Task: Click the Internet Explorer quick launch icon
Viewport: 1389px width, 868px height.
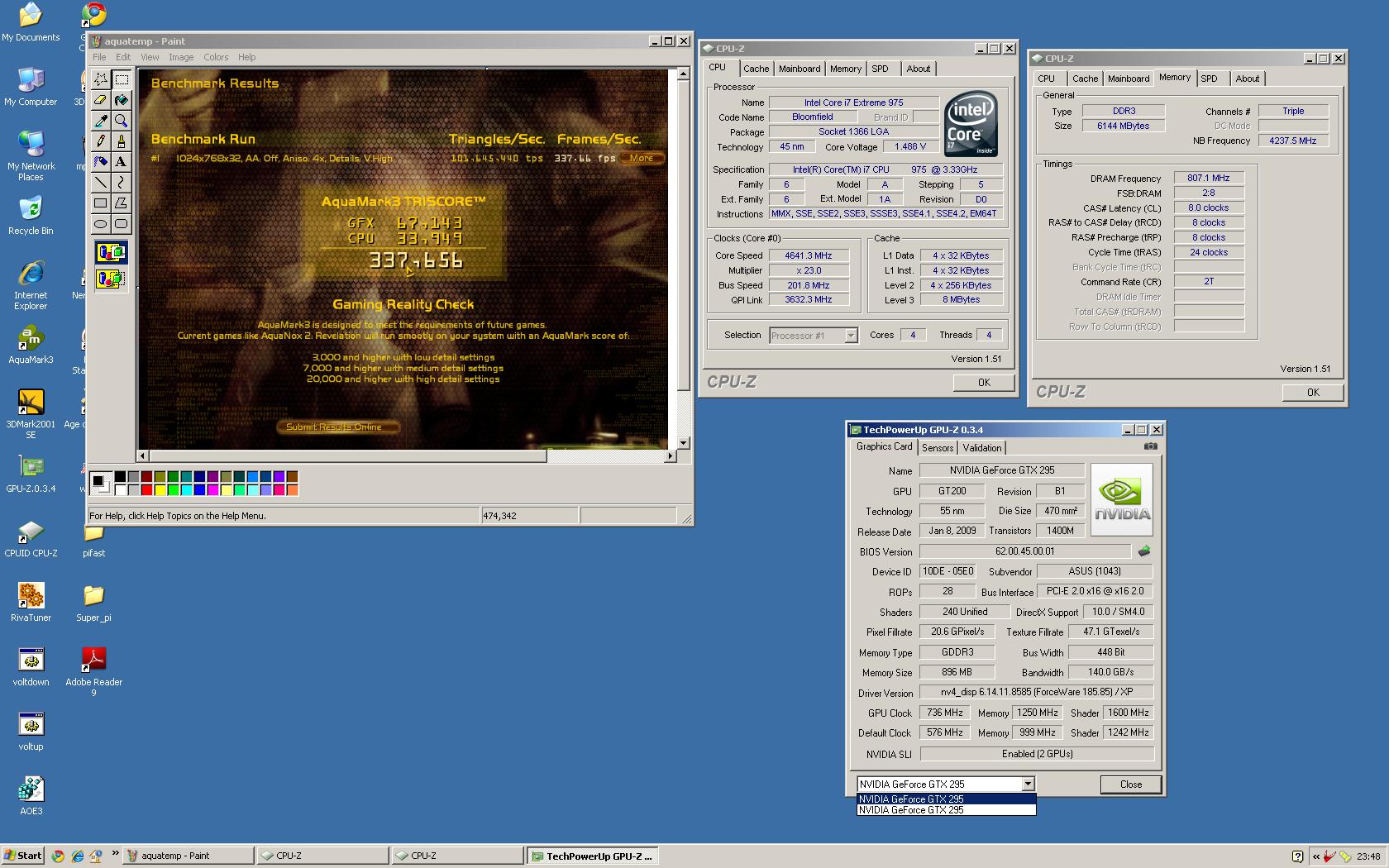Action: click(x=77, y=856)
